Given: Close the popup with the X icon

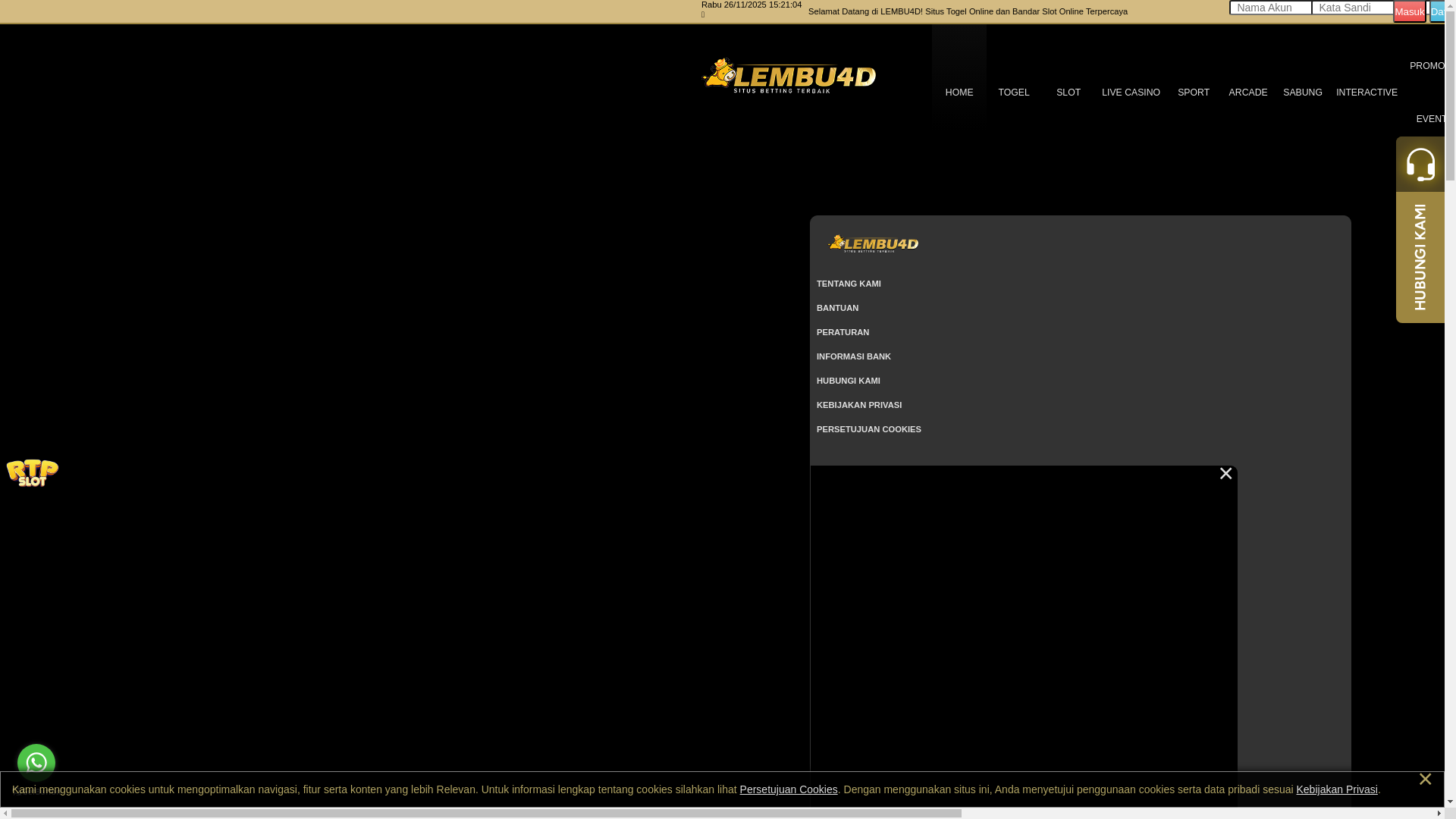Looking at the screenshot, I should (1225, 473).
